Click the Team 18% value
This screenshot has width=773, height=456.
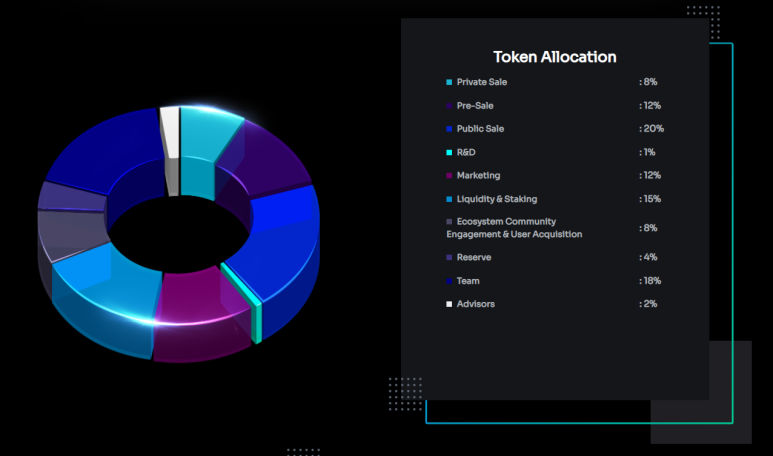pos(650,281)
